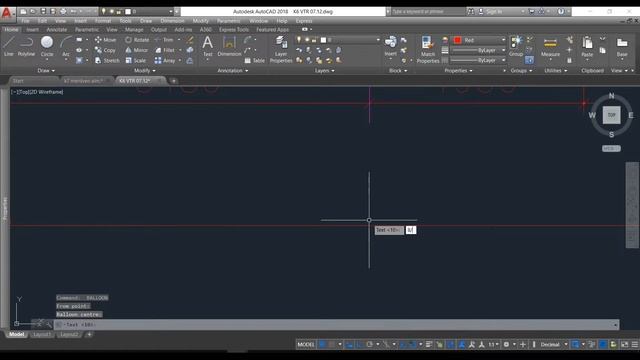
Task: Expand the Properties panel
Action: (458, 71)
